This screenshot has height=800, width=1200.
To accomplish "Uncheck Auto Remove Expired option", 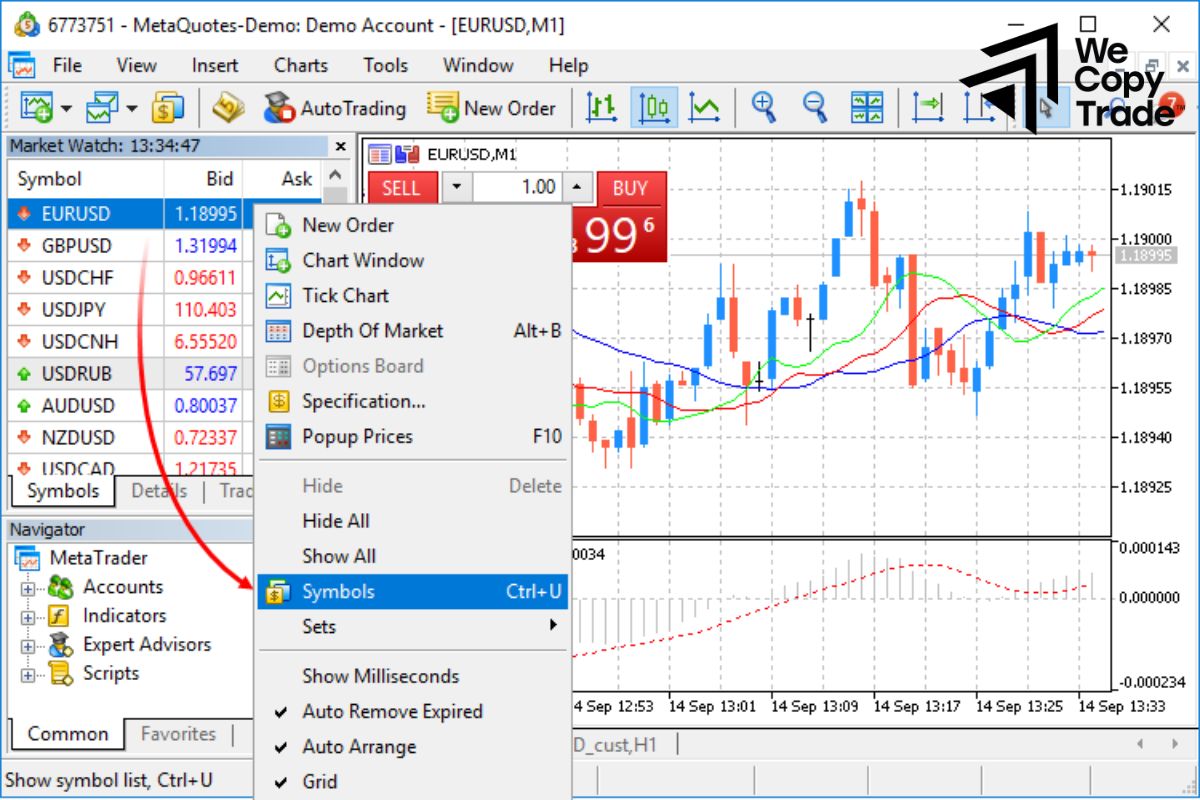I will (x=392, y=712).
